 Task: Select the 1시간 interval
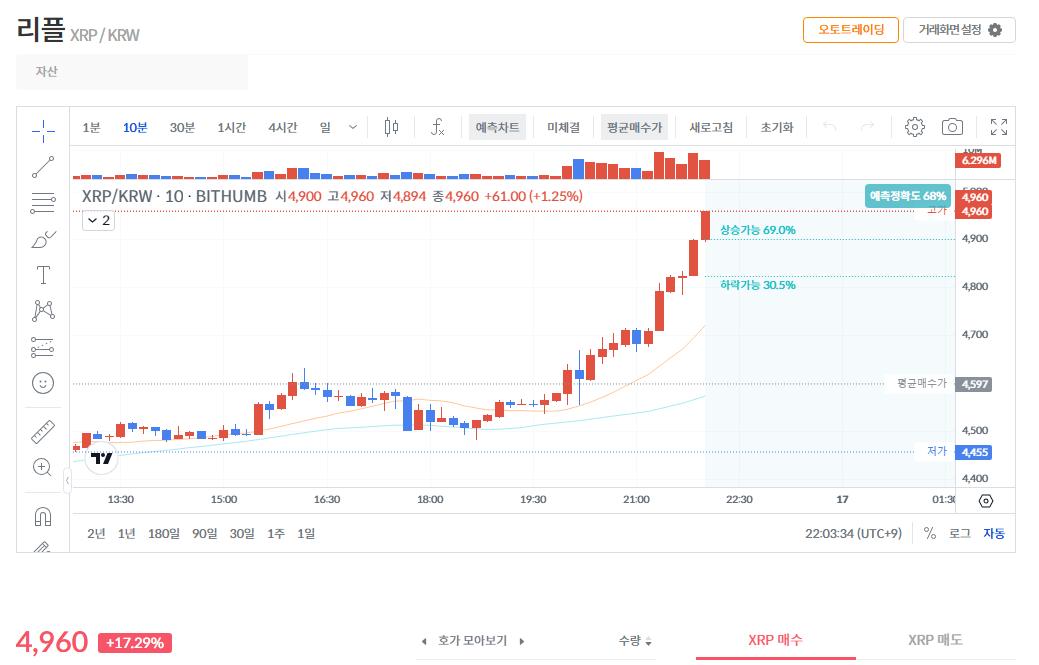pyautogui.click(x=231, y=127)
